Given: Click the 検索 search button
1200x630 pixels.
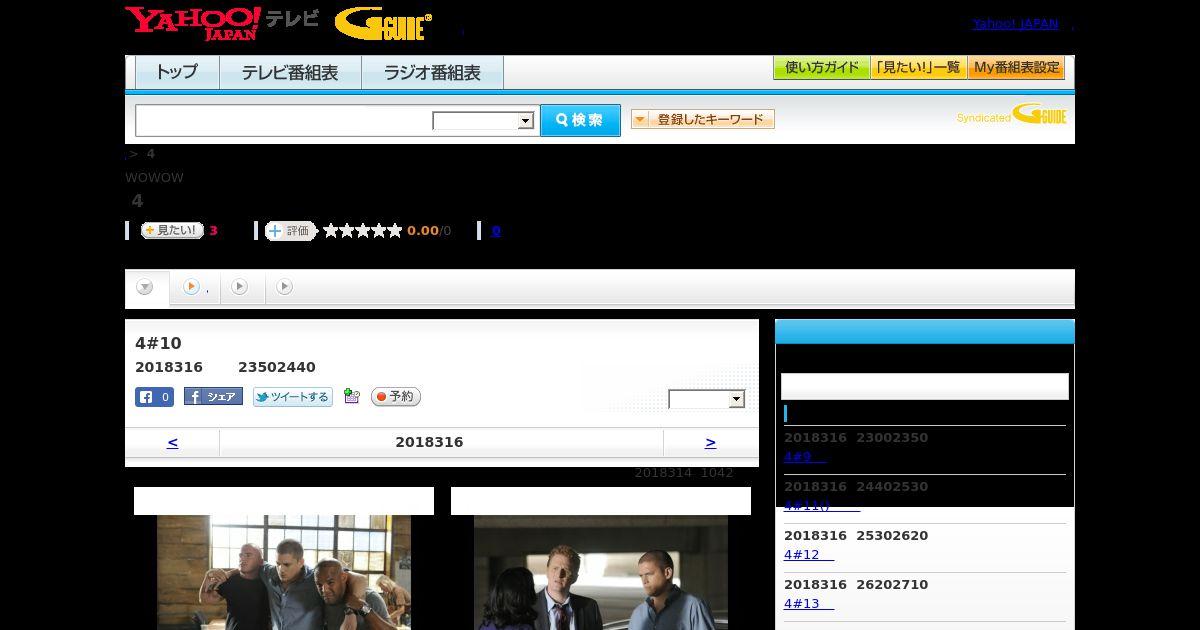Looking at the screenshot, I should click(580, 120).
